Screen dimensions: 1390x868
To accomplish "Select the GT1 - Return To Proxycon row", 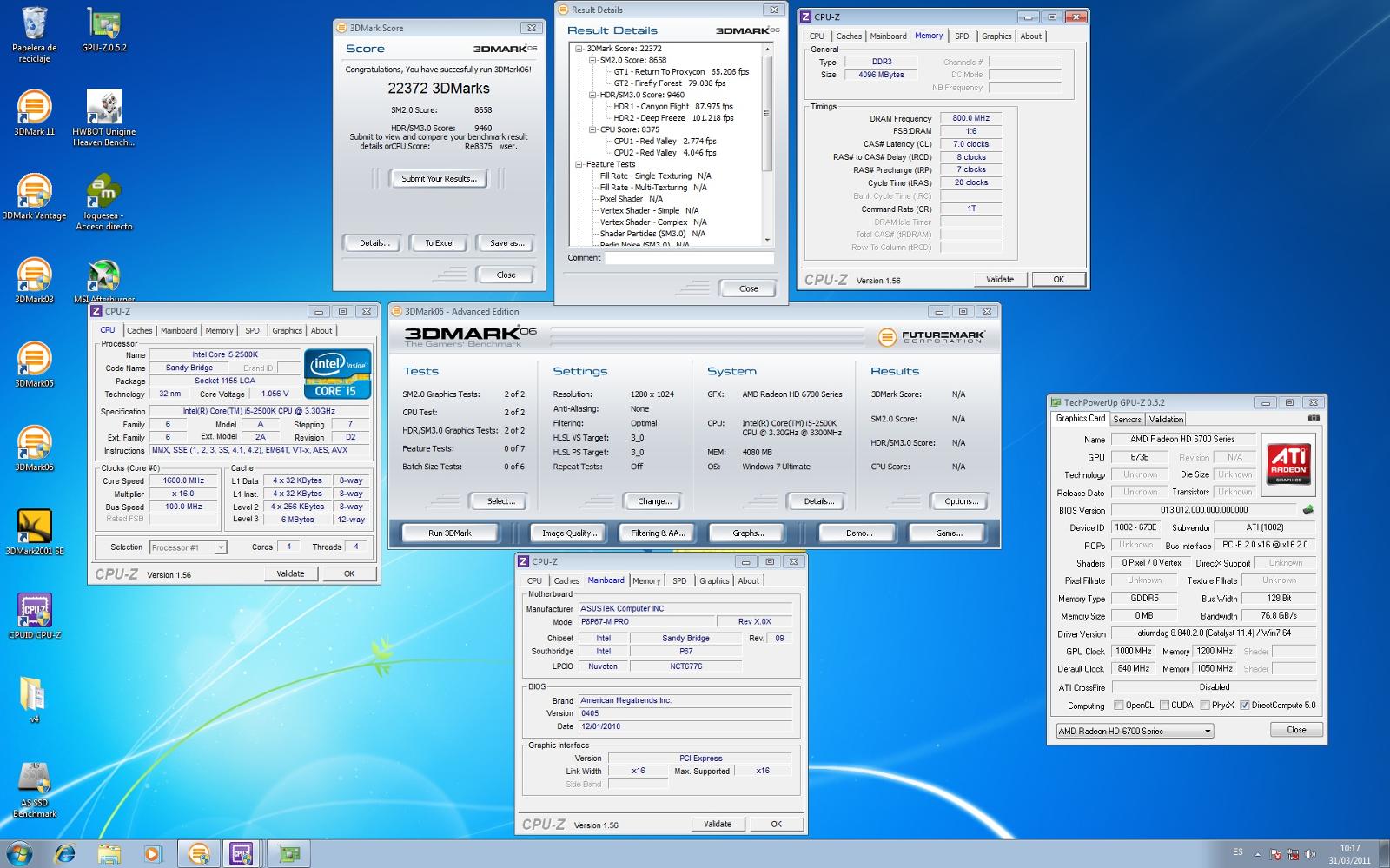I will pyautogui.click(x=681, y=72).
